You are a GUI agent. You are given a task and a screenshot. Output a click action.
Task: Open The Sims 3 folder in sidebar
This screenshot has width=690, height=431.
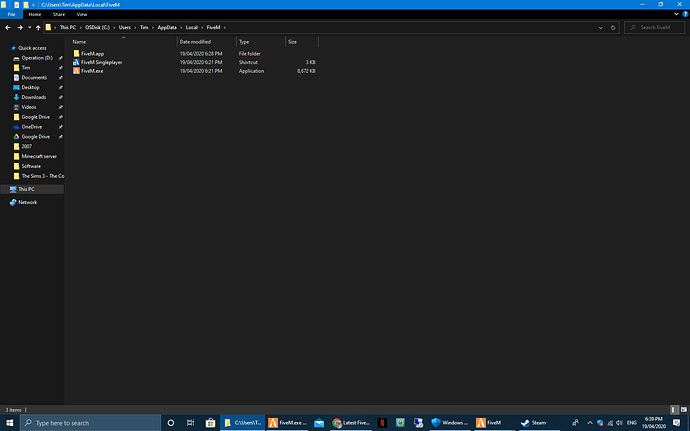[42, 176]
